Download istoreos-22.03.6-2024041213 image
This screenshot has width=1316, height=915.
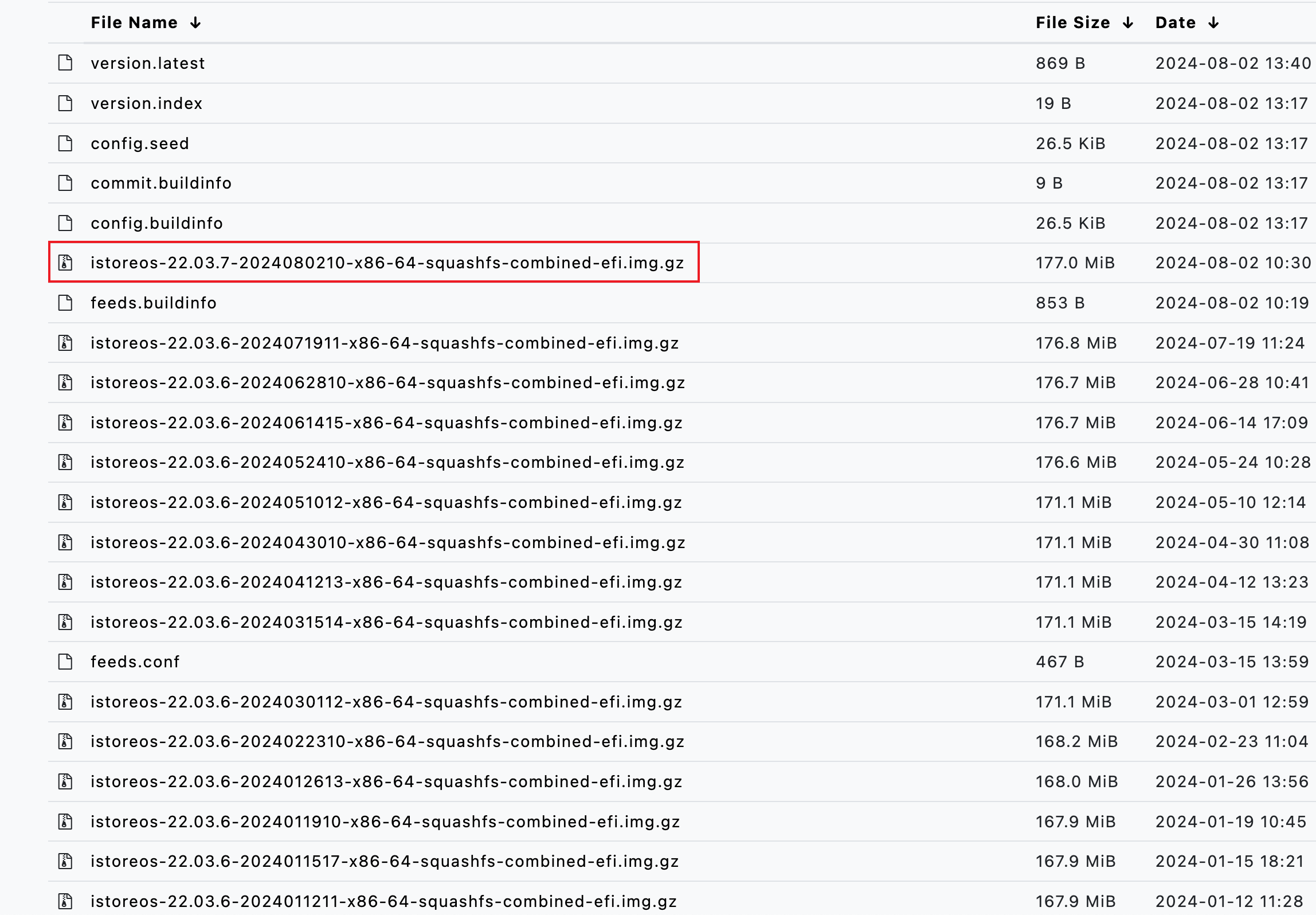(386, 582)
